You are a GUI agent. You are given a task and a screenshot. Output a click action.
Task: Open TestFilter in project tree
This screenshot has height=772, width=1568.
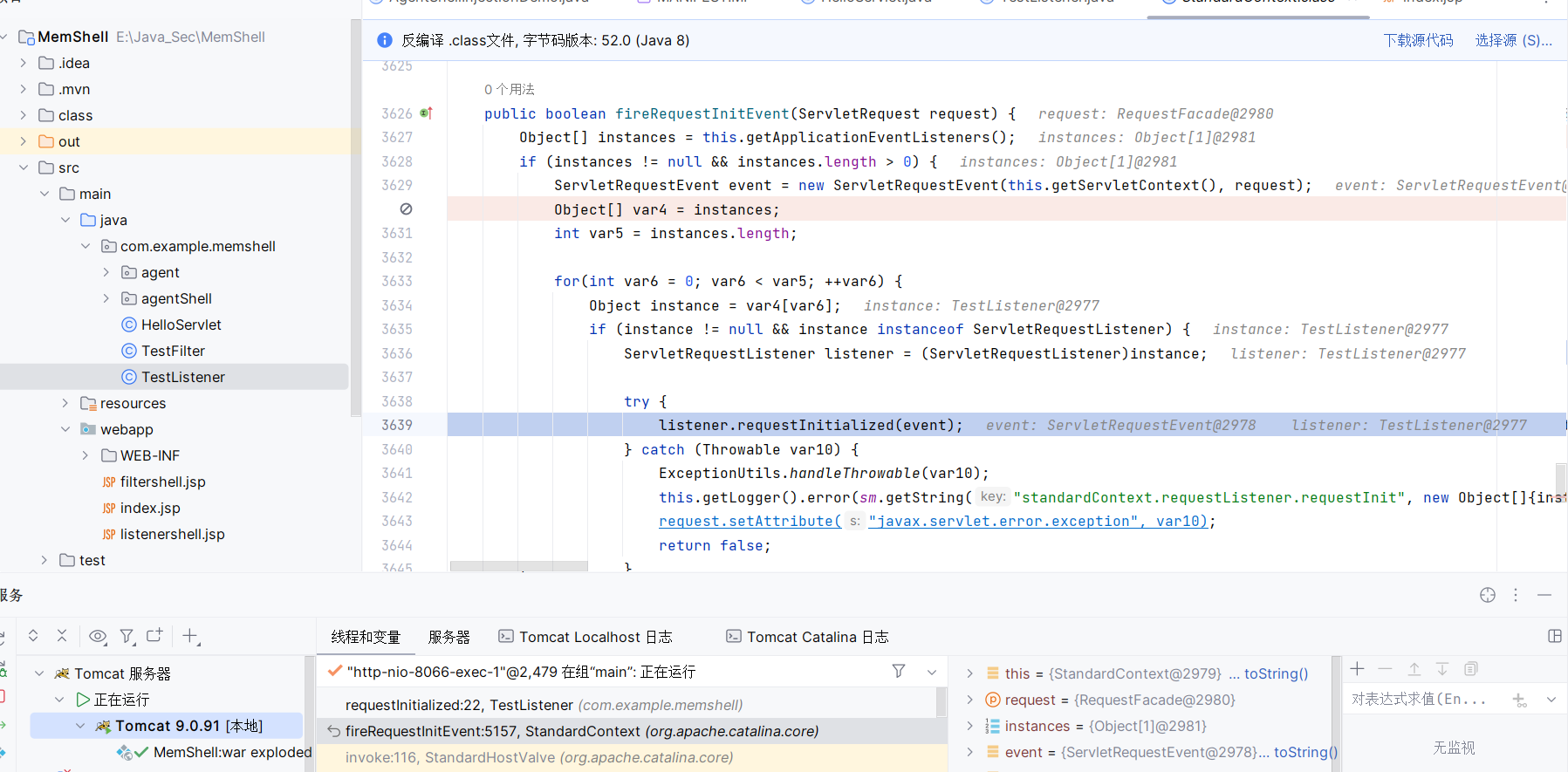click(x=173, y=351)
